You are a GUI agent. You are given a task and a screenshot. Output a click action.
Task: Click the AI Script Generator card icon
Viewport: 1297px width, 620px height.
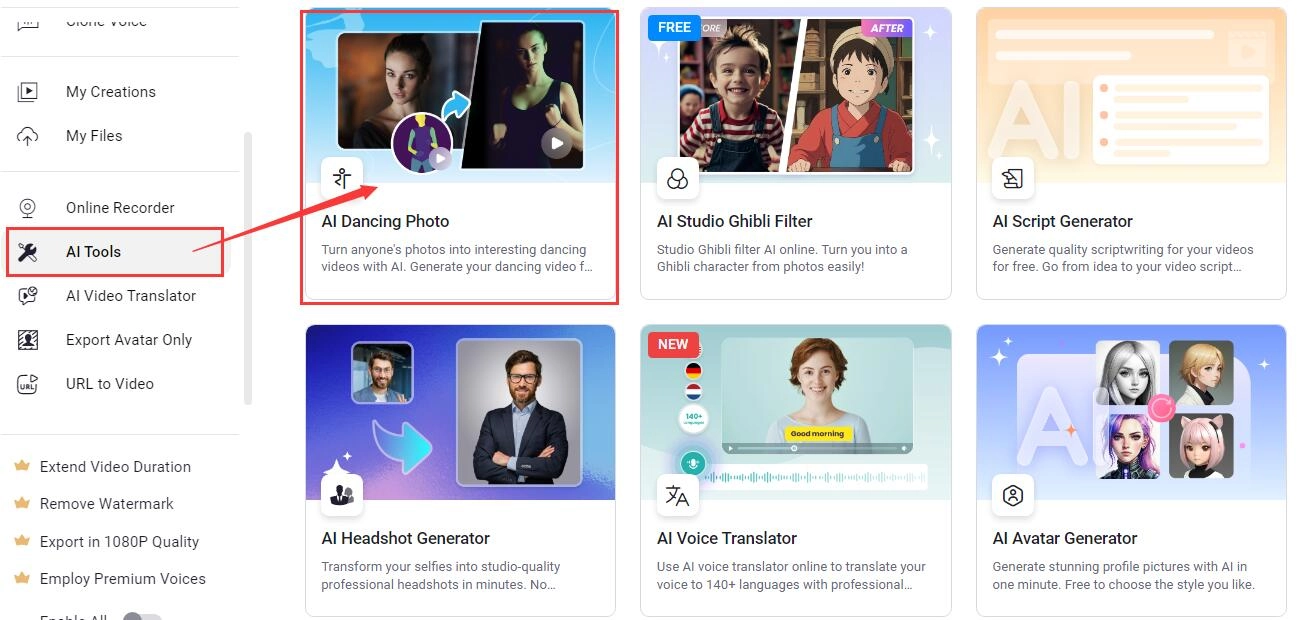click(1013, 178)
